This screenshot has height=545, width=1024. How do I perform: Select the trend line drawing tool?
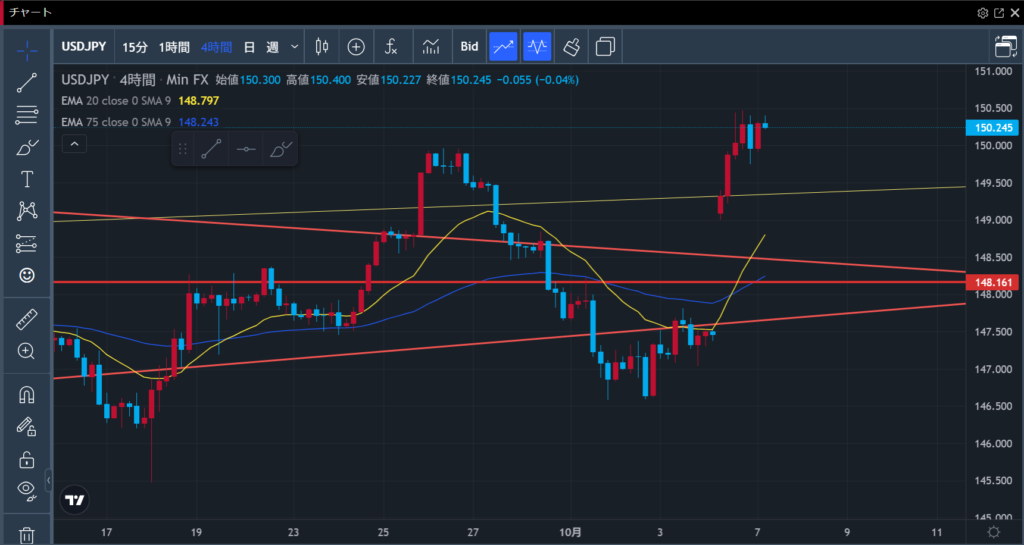click(27, 84)
